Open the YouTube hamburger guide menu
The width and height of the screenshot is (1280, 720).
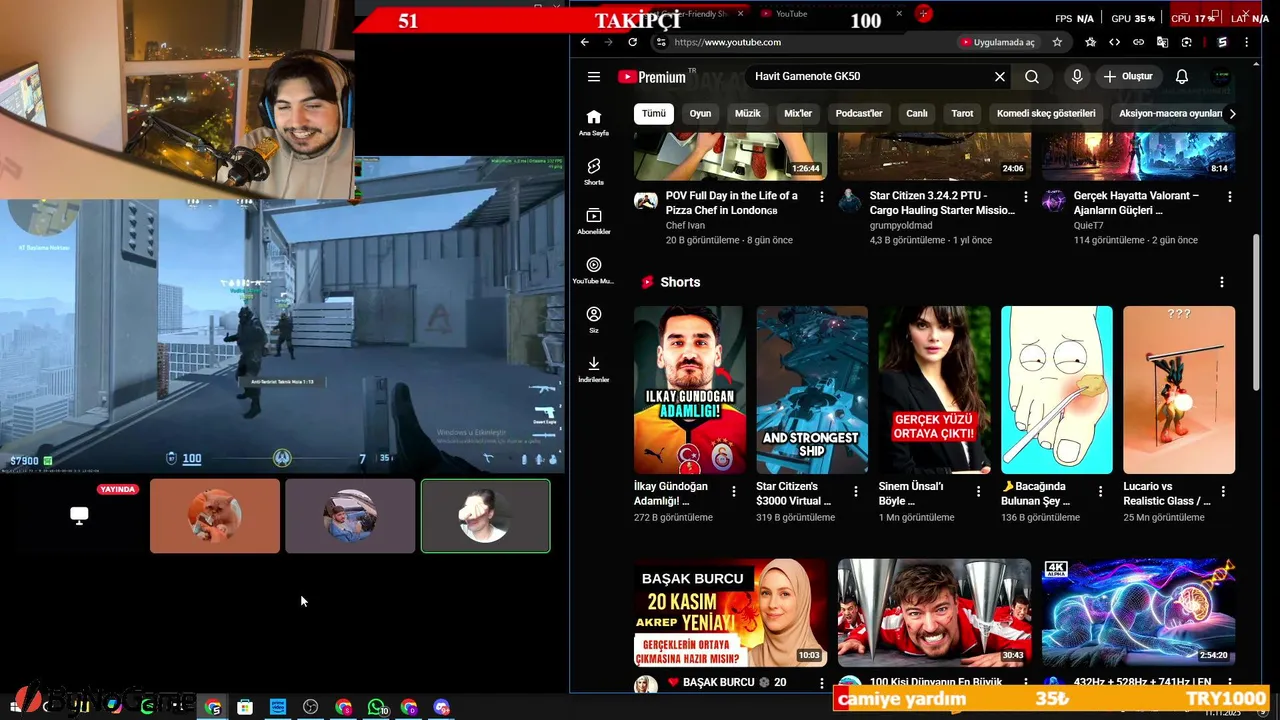pyautogui.click(x=594, y=77)
